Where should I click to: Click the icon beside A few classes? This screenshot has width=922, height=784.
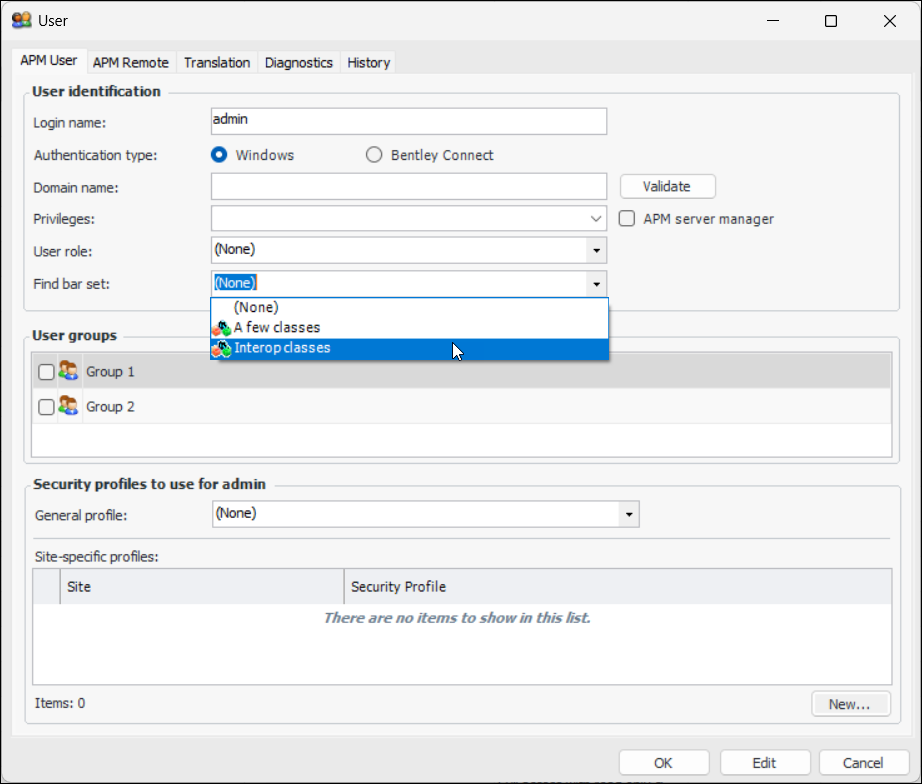(221, 328)
